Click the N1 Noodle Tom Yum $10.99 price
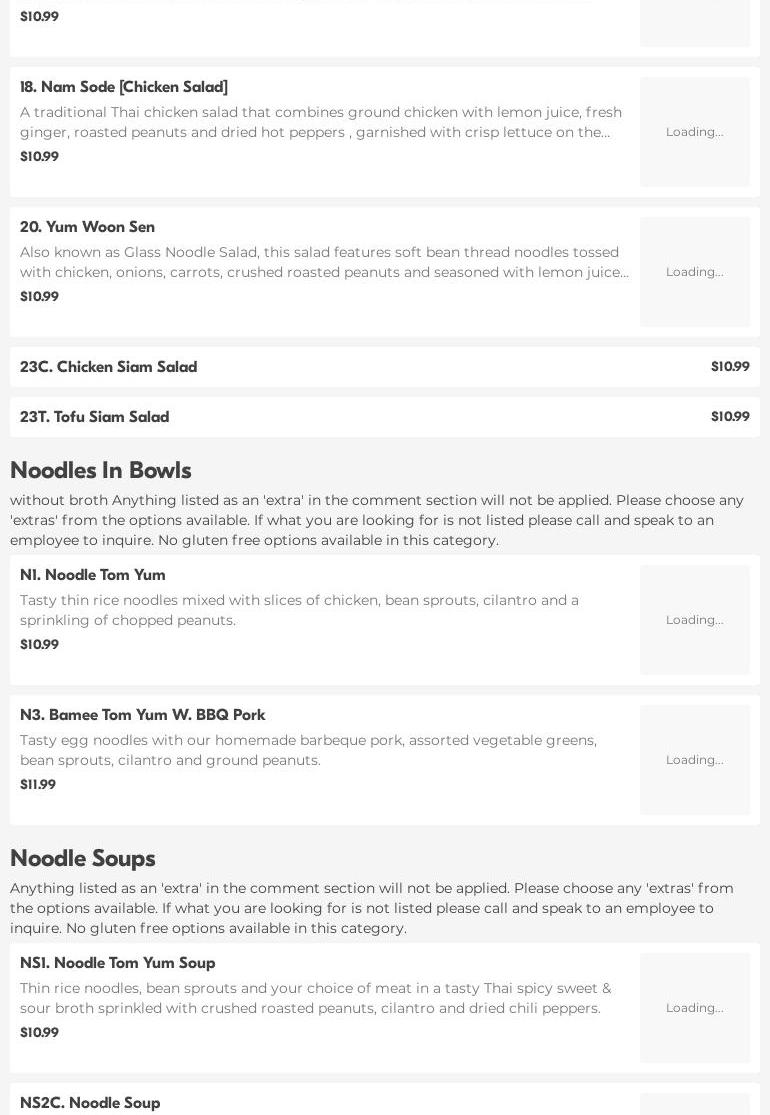Image resolution: width=770 pixels, height=1115 pixels. pyautogui.click(x=39, y=644)
